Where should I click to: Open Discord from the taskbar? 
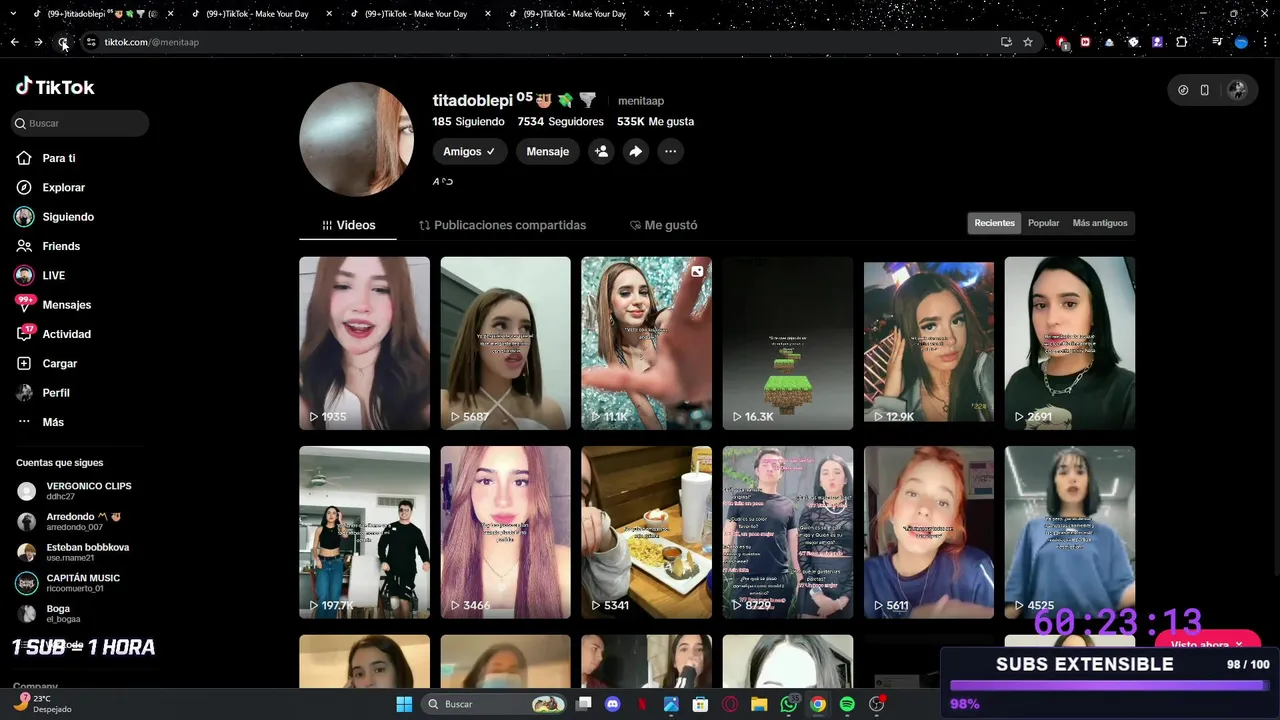pos(613,704)
